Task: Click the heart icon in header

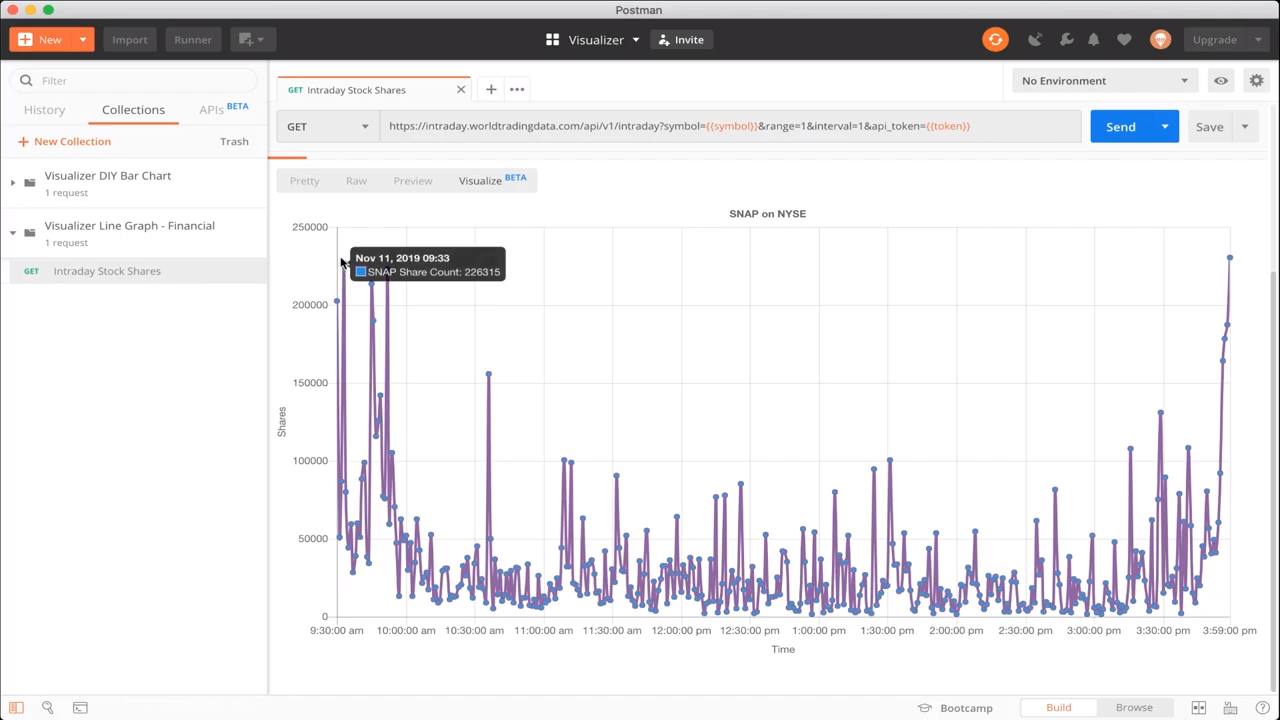Action: 1124,40
